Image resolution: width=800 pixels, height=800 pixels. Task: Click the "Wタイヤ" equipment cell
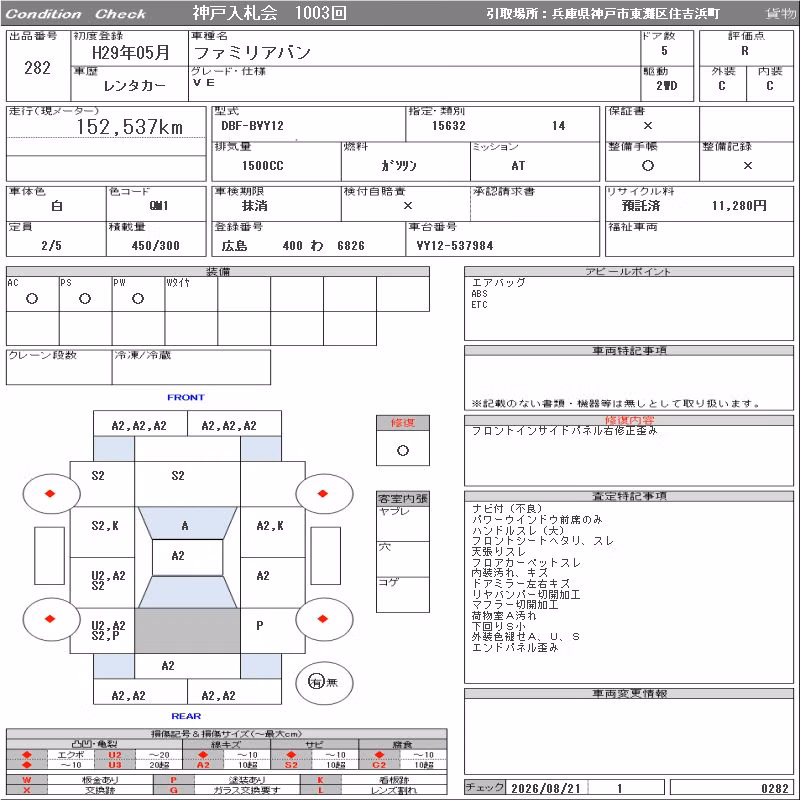pos(191,294)
